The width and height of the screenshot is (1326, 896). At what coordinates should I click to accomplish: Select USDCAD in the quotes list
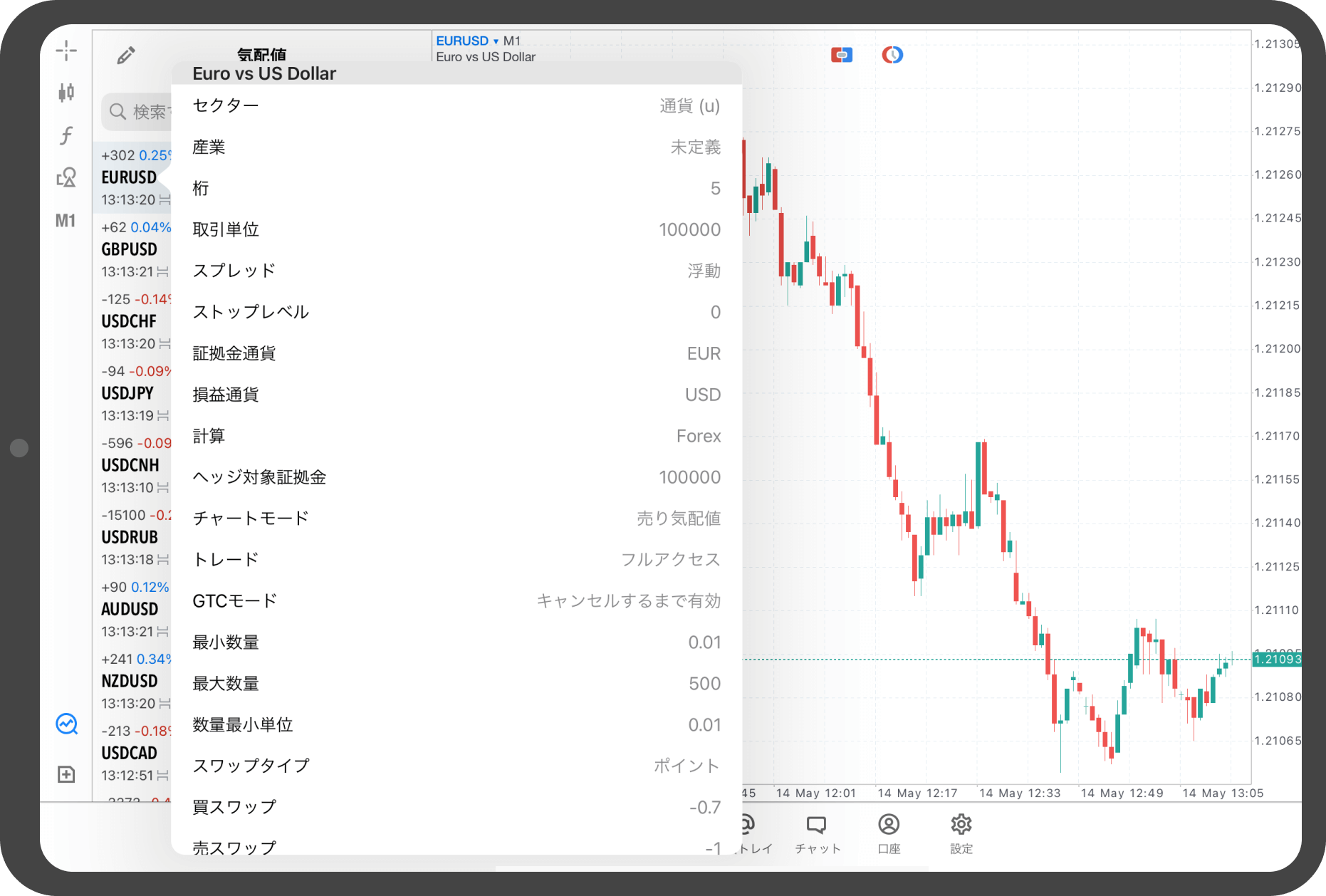132,753
